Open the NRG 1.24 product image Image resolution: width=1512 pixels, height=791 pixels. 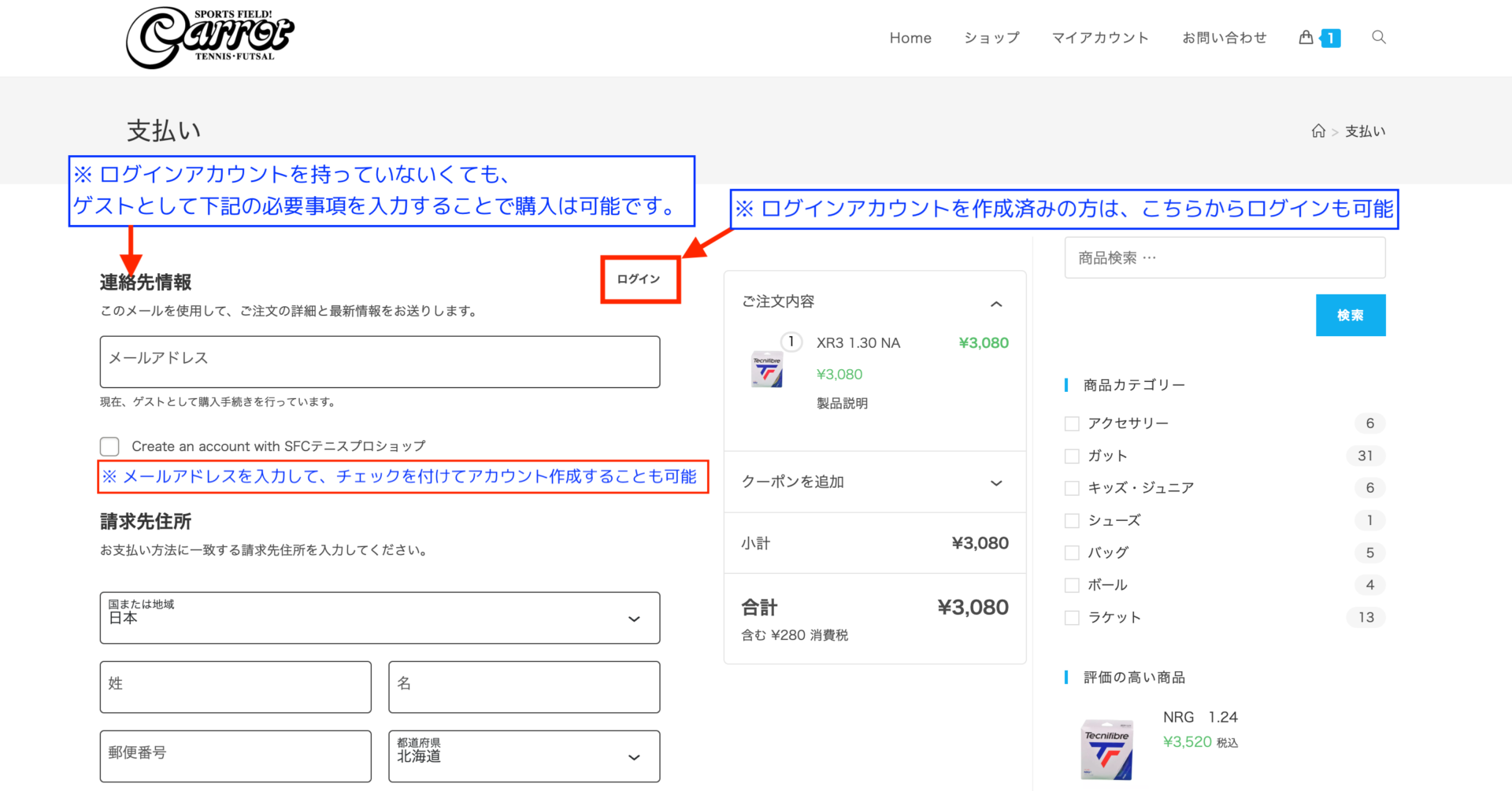pos(1106,749)
